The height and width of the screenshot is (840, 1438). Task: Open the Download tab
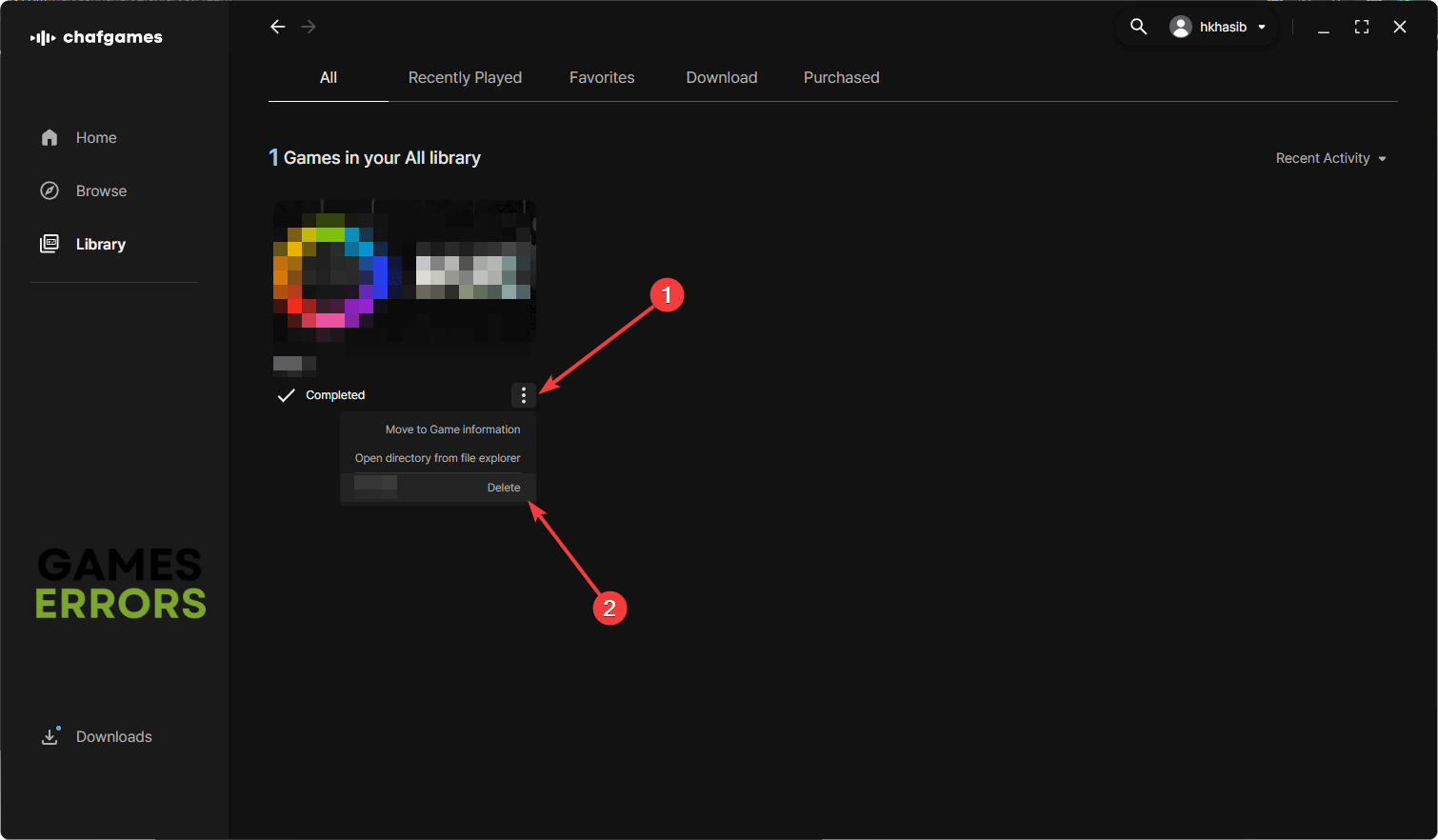pos(722,78)
